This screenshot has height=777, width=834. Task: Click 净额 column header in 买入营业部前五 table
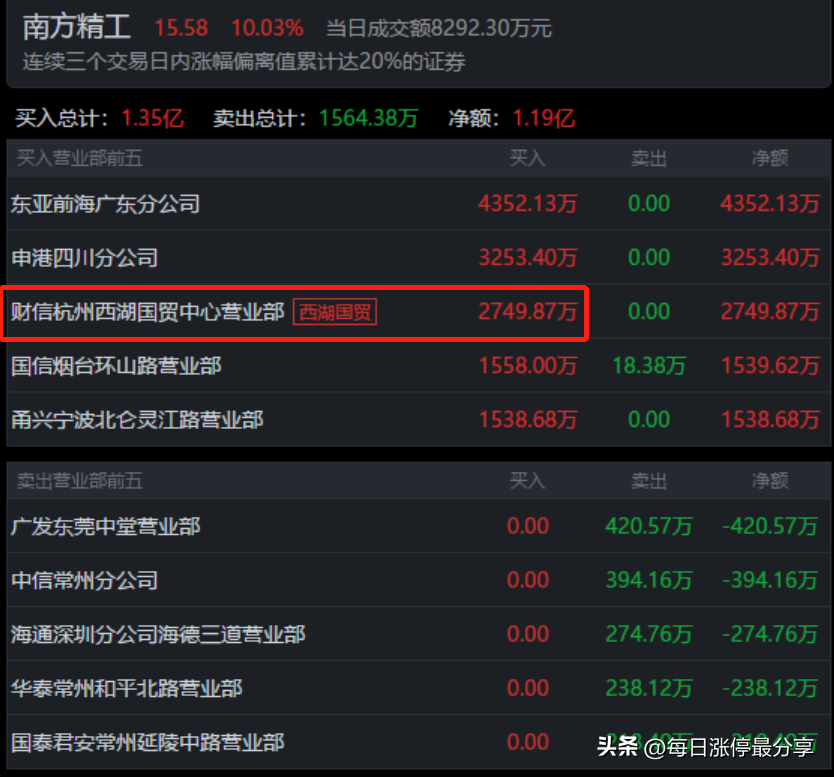tap(770, 158)
